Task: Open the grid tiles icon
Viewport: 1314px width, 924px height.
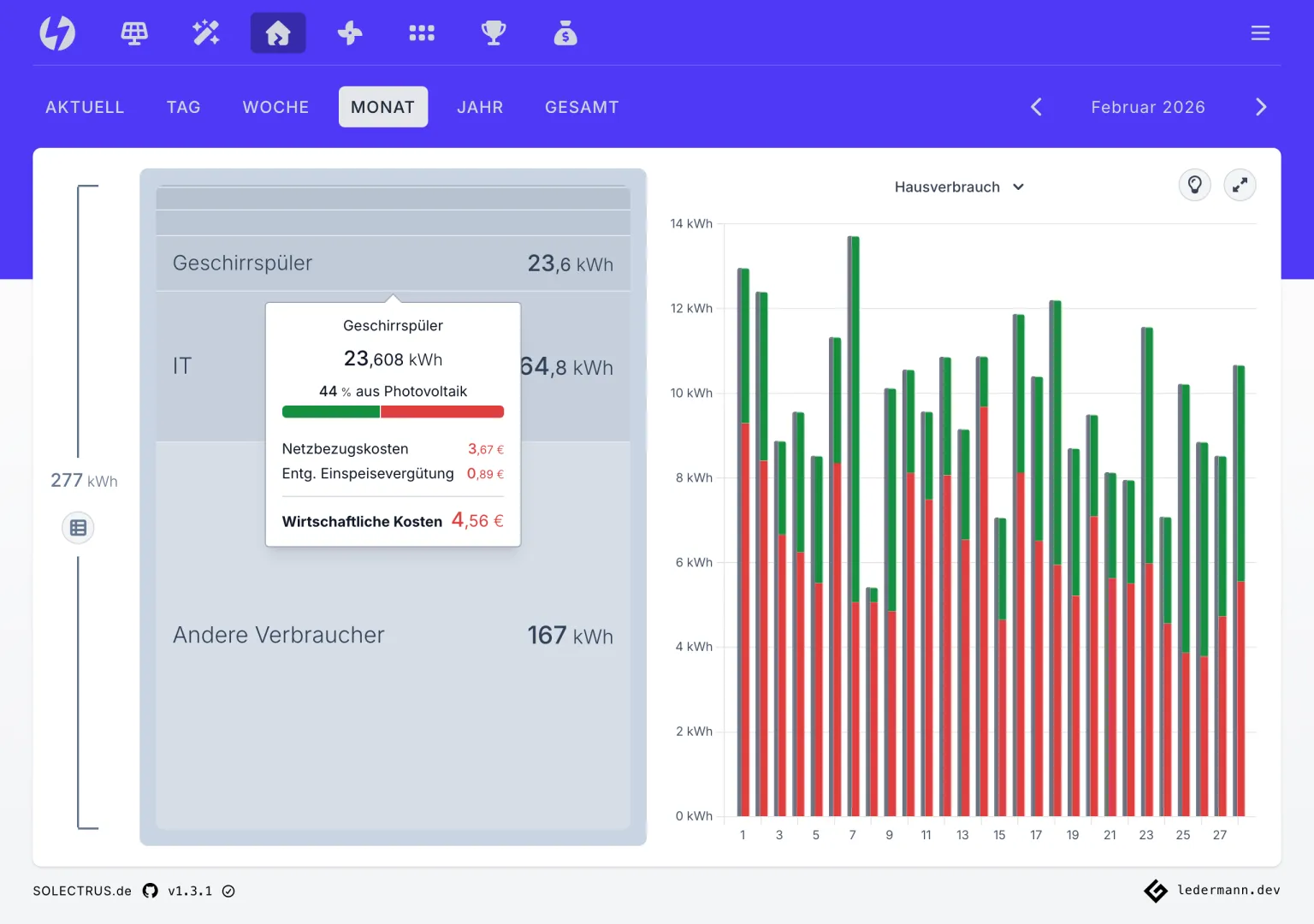Action: pyautogui.click(x=422, y=33)
